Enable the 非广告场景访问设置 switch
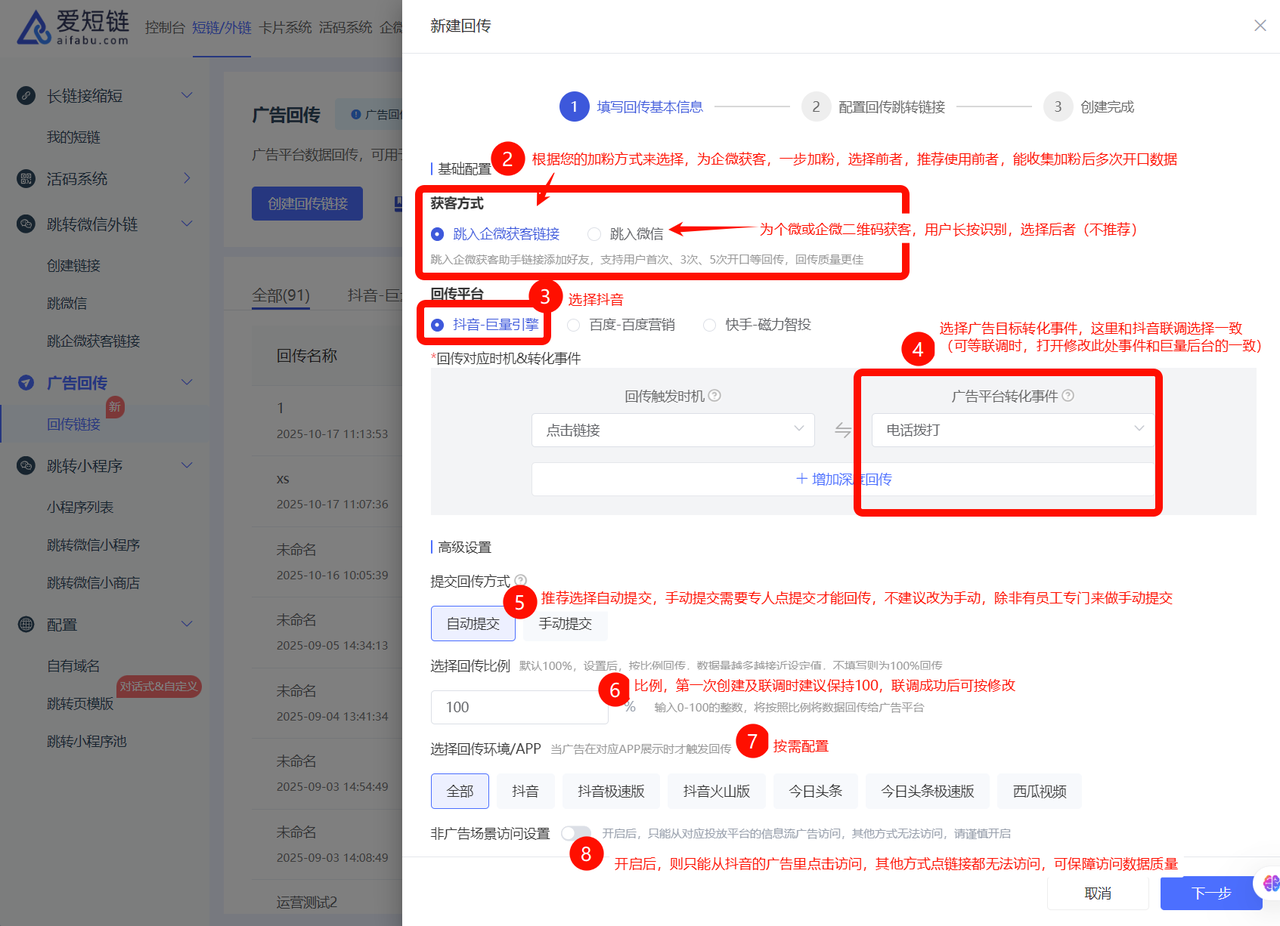The image size is (1280, 926). coord(575,833)
